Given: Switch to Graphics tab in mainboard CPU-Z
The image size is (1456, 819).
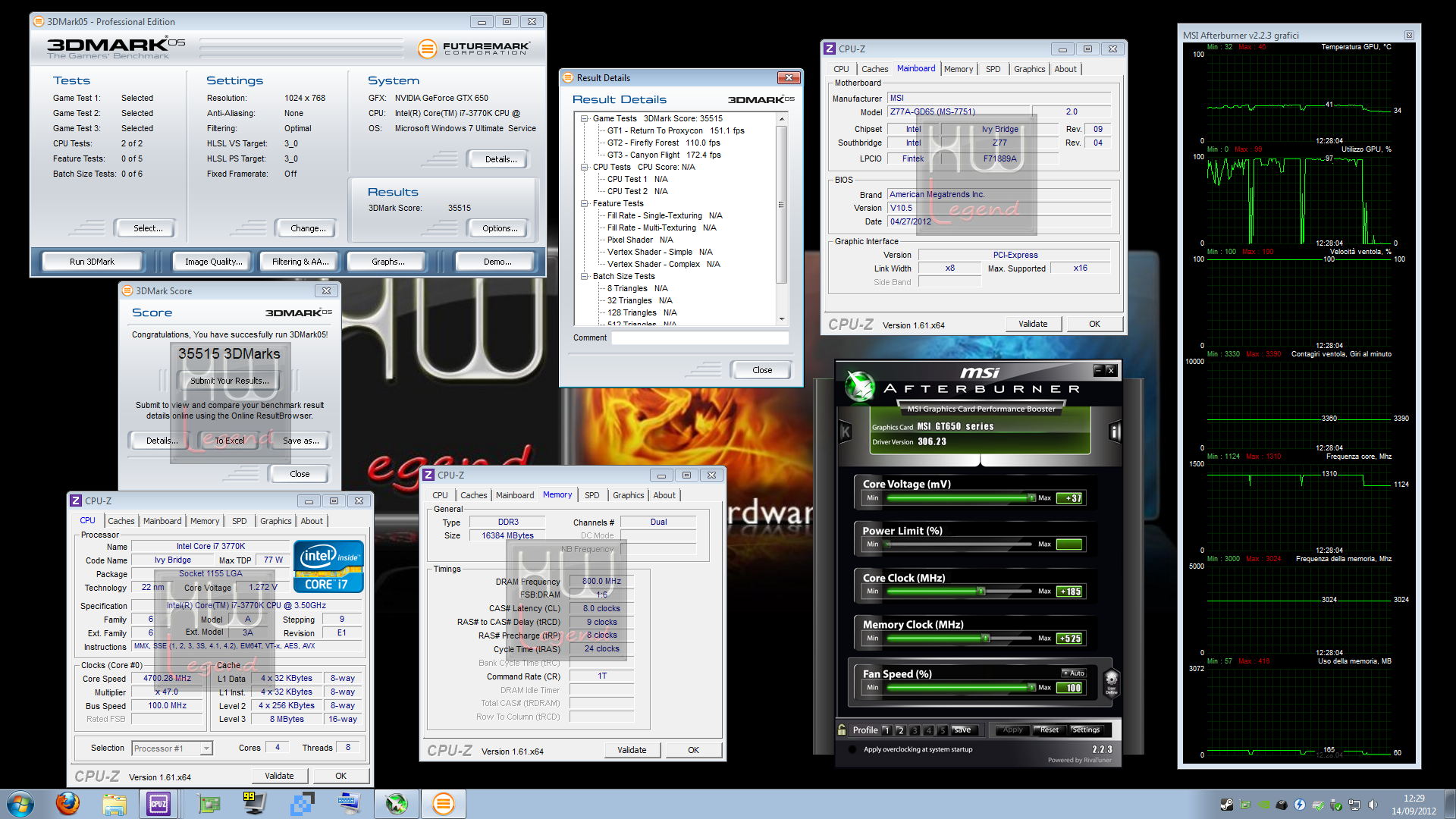Looking at the screenshot, I should (1029, 69).
